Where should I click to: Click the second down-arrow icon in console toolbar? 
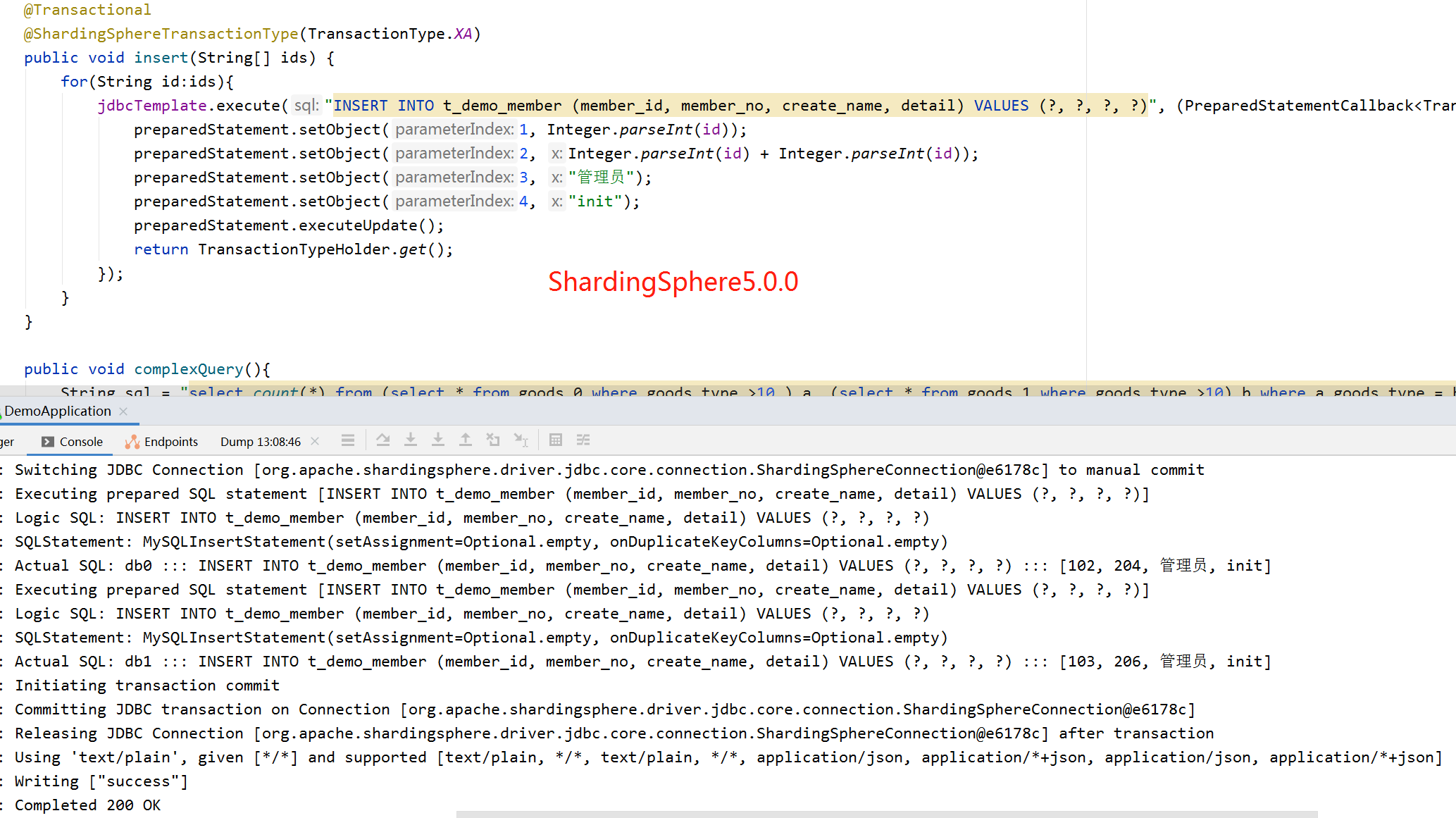pyautogui.click(x=438, y=440)
